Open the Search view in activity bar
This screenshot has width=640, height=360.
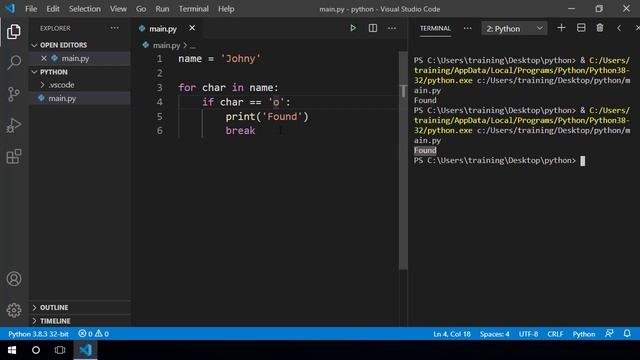point(14,62)
